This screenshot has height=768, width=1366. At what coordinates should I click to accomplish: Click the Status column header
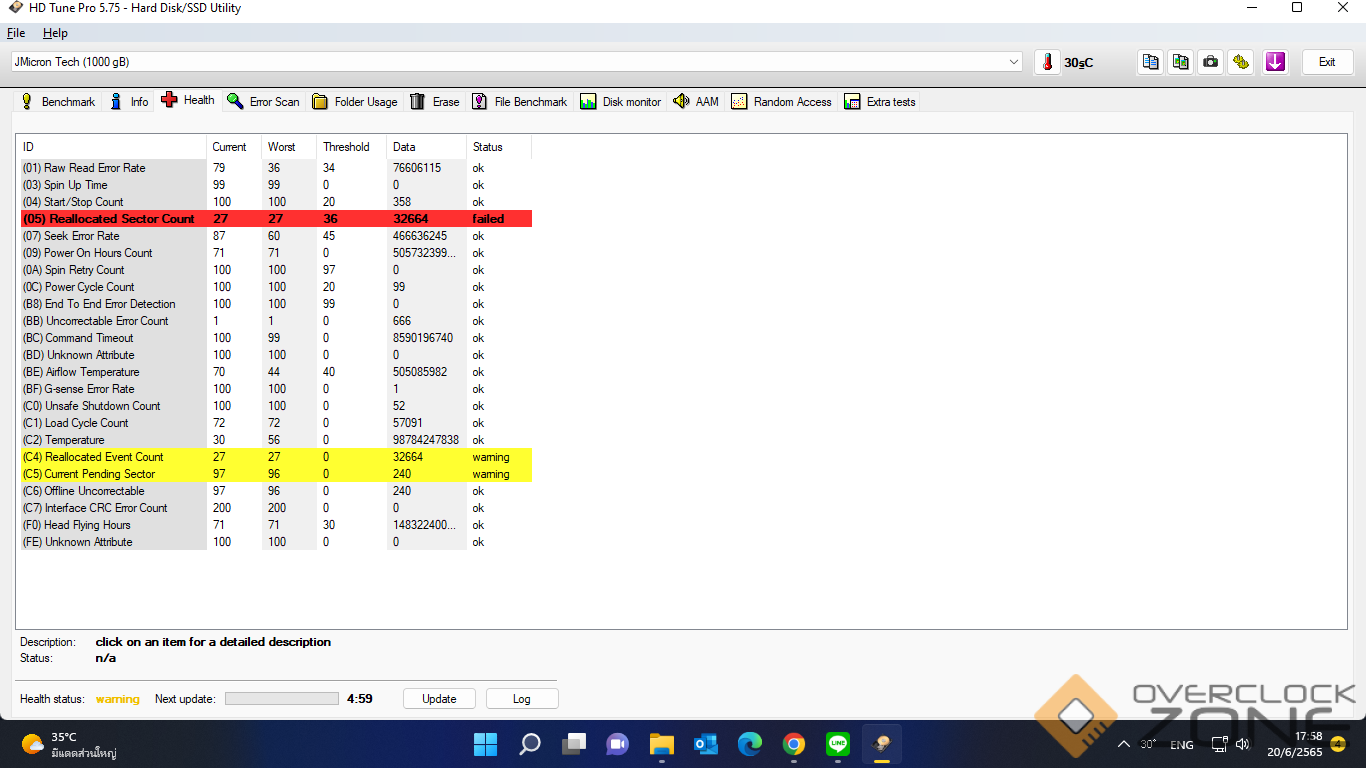click(x=499, y=147)
